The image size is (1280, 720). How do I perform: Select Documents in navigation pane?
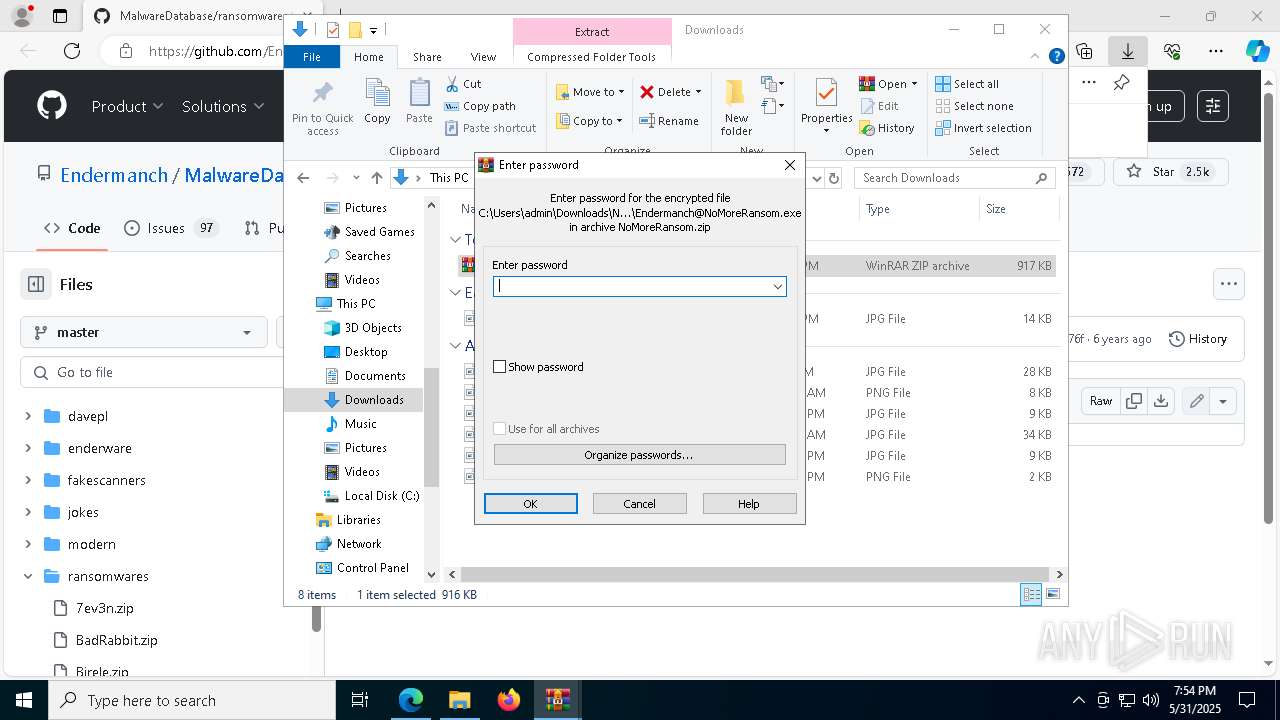365,376
